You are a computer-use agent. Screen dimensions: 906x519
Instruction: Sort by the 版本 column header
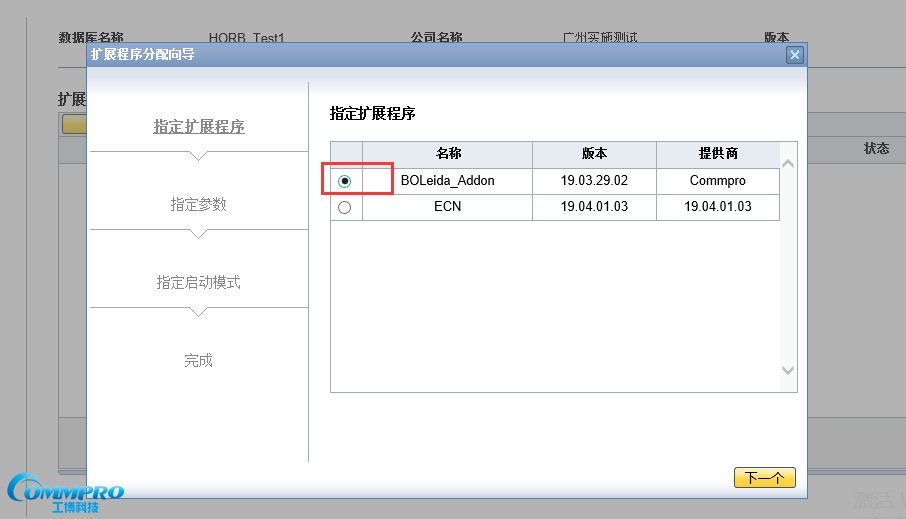click(x=594, y=154)
